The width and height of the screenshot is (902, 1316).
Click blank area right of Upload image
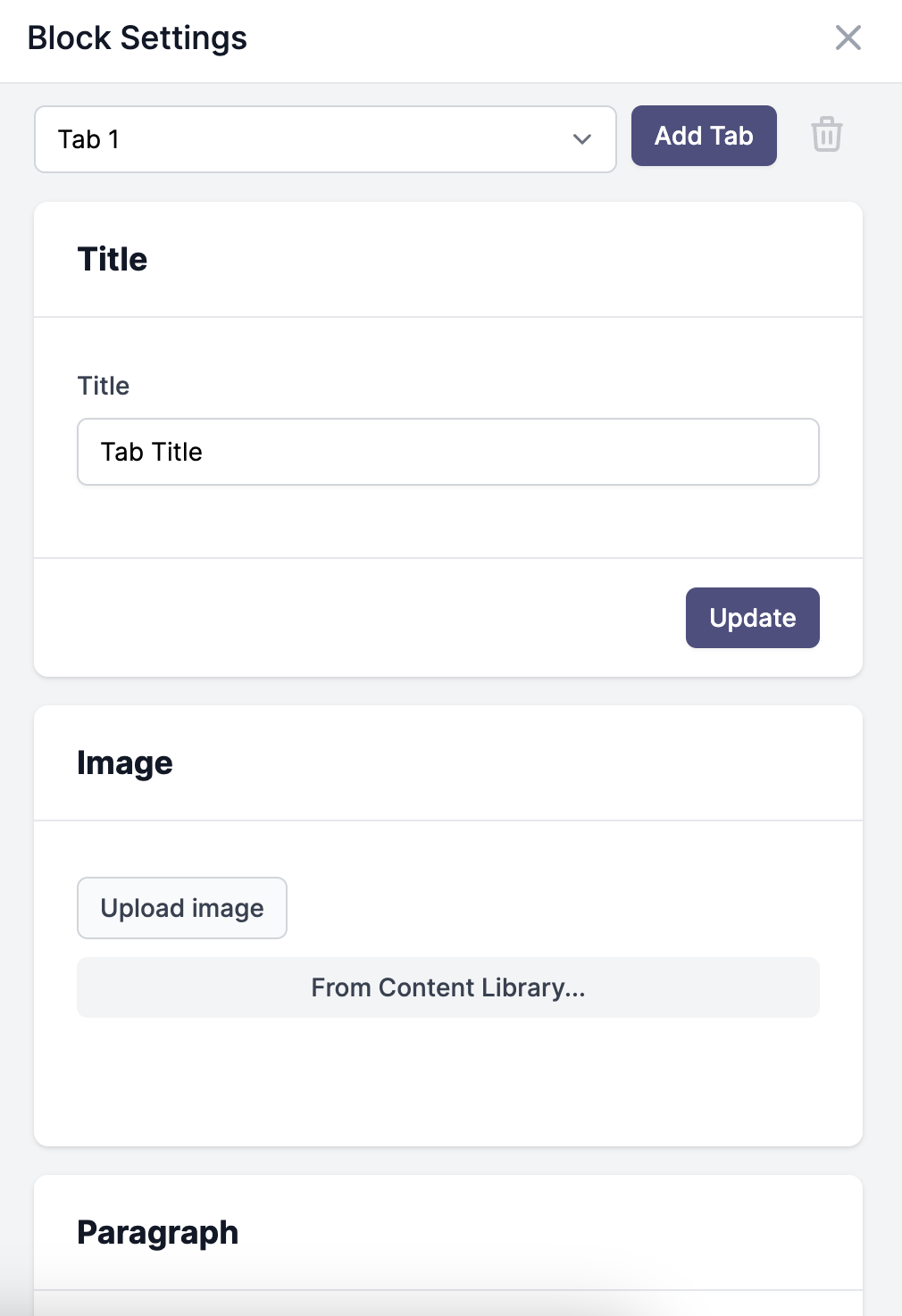point(554,908)
